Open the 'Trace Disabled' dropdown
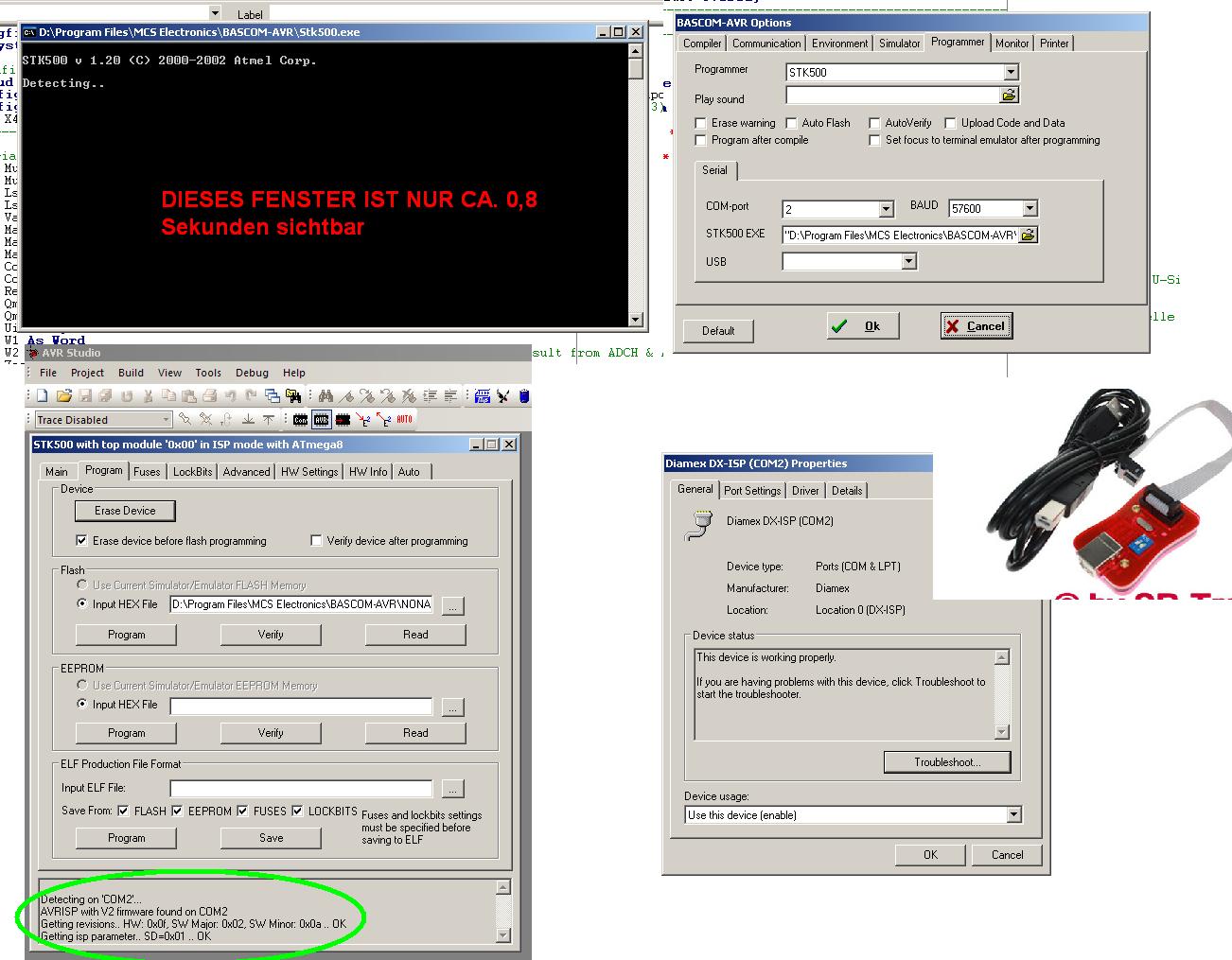The image size is (1232, 960). click(x=166, y=419)
